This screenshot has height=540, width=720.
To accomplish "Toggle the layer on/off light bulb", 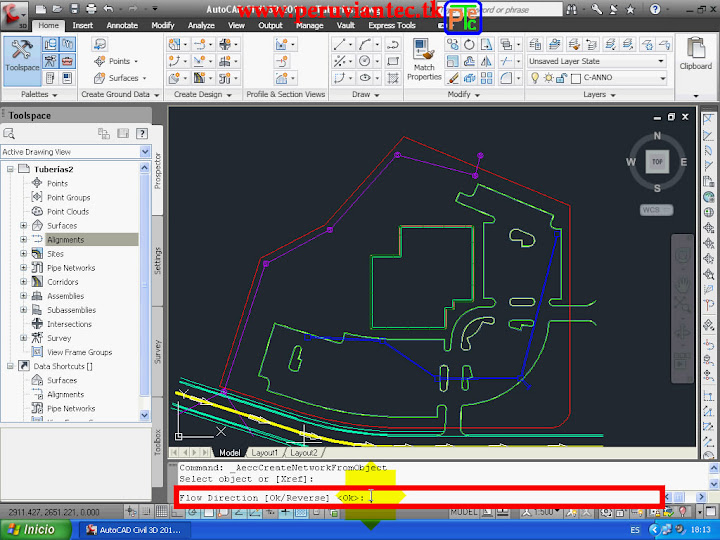I will coord(534,78).
